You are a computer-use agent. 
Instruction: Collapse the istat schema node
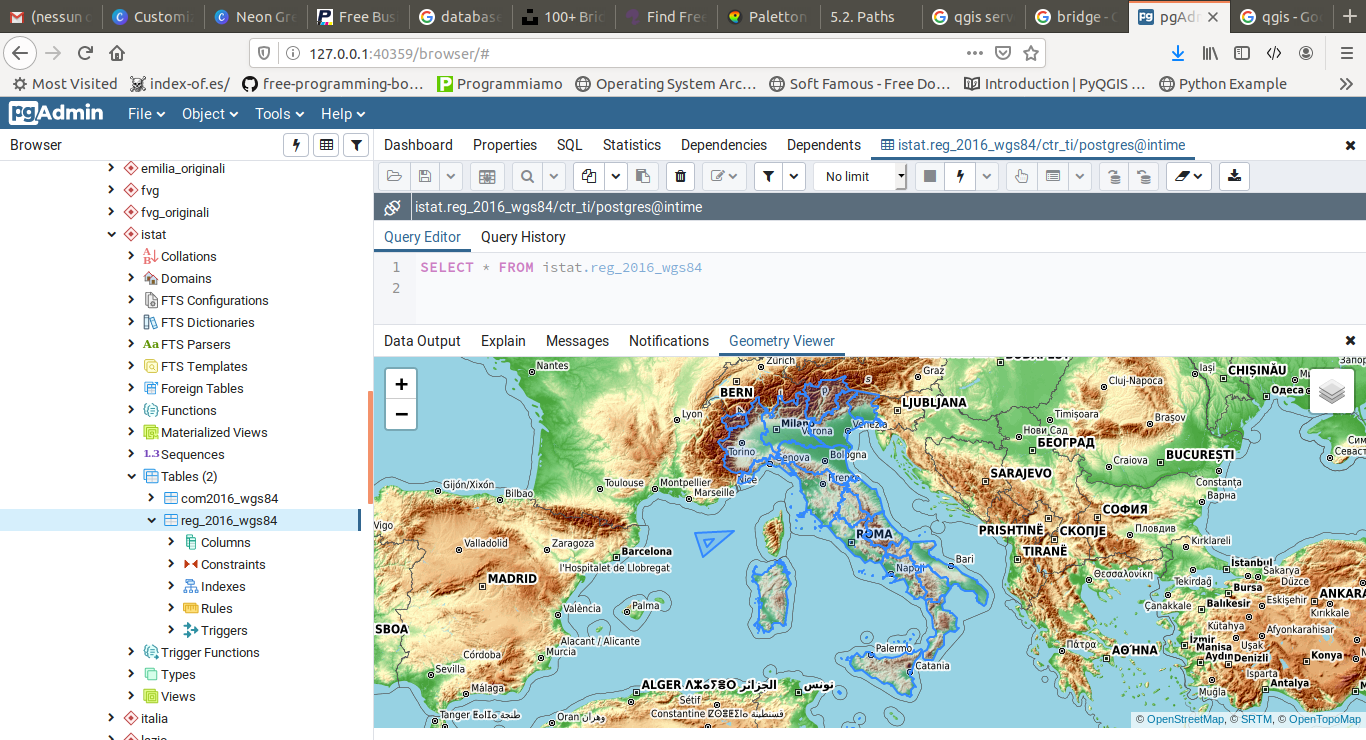click(x=112, y=235)
